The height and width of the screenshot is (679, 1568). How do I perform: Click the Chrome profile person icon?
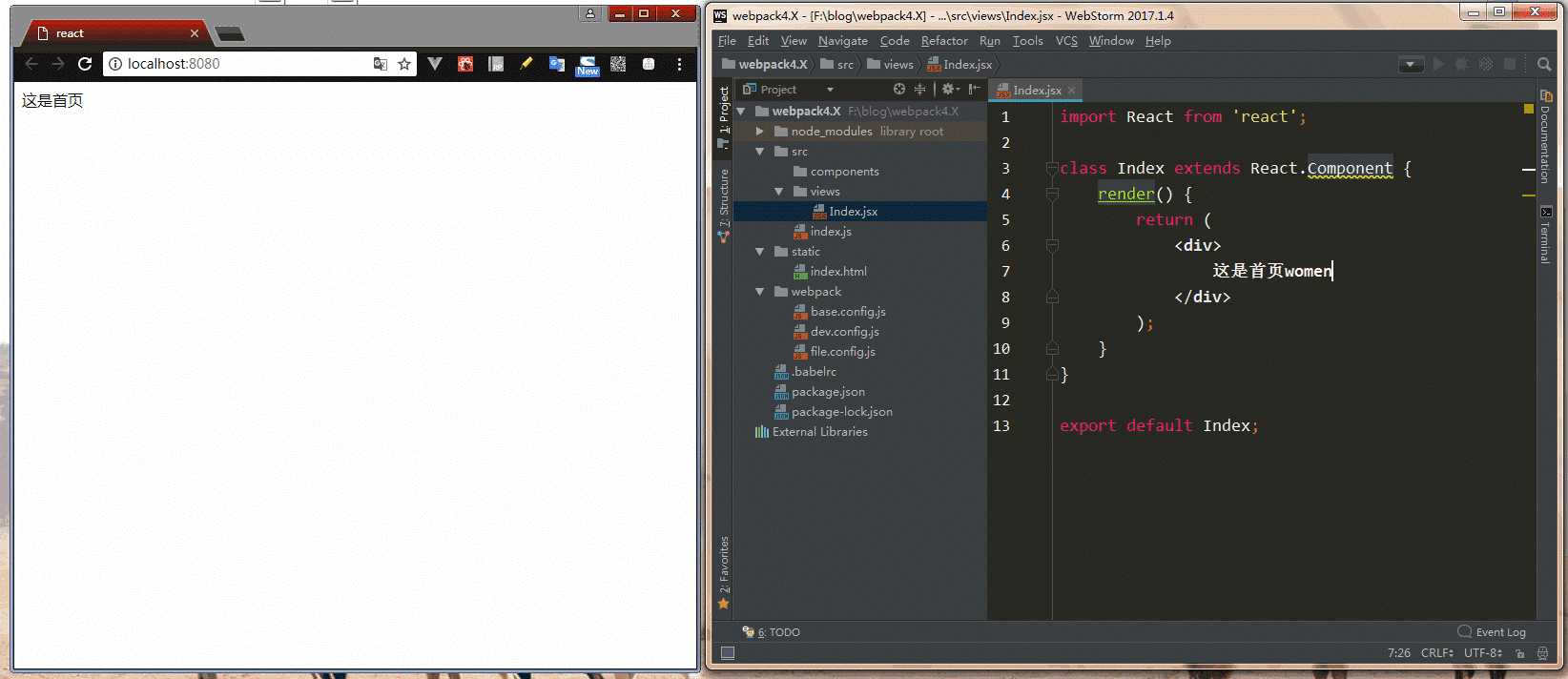click(x=590, y=13)
